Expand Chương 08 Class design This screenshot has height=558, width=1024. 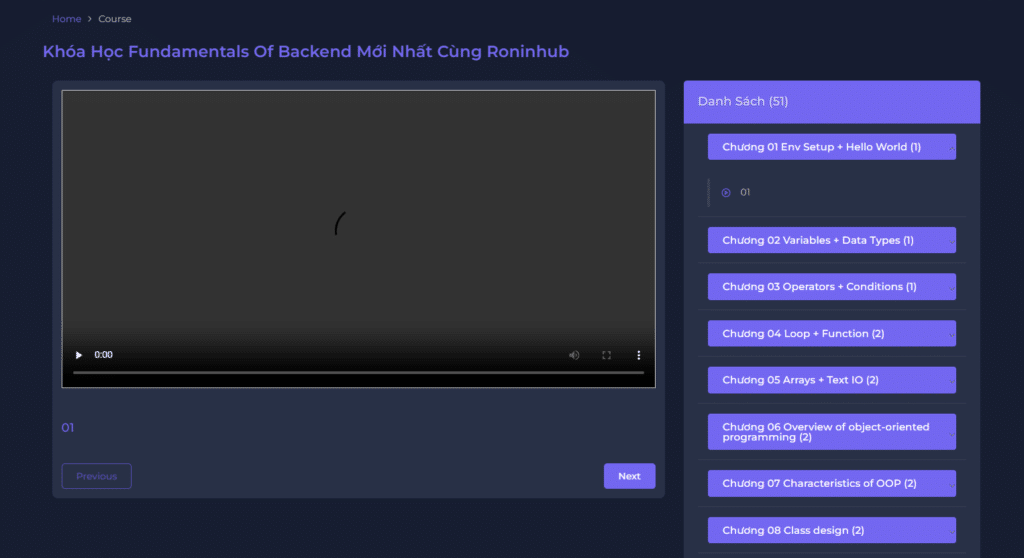pos(831,530)
